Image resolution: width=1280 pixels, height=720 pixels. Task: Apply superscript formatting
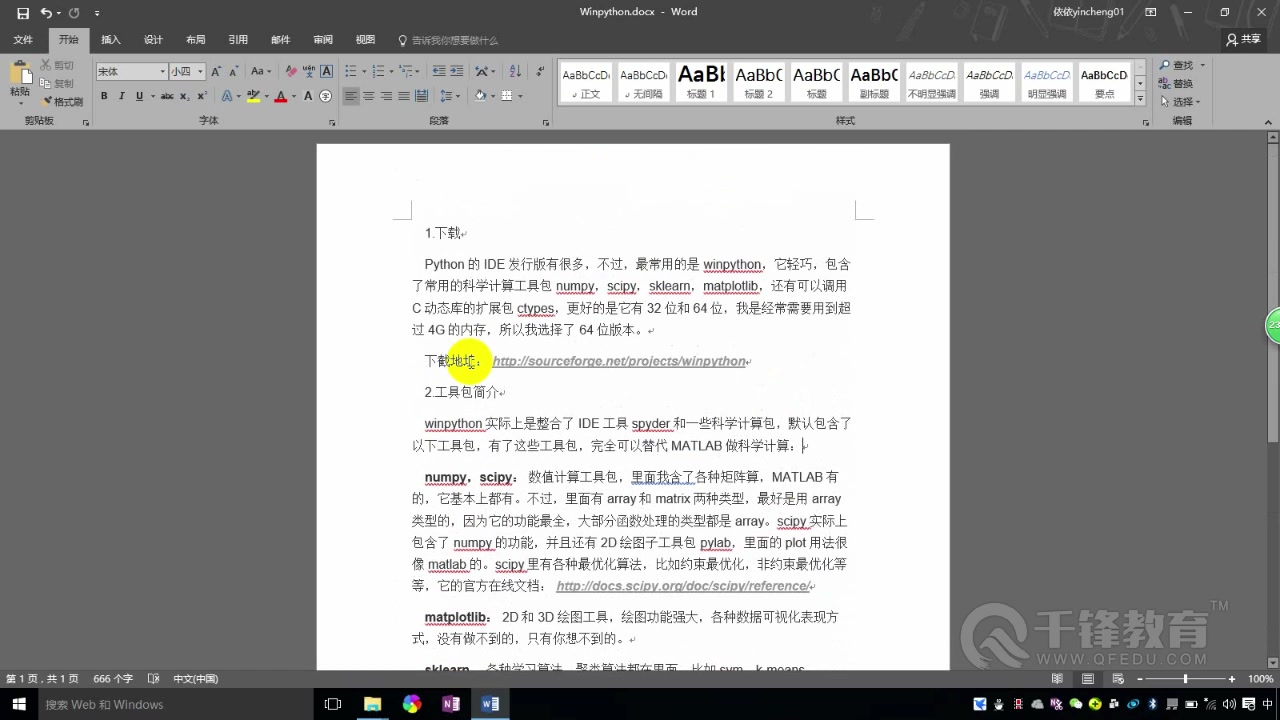(x=201, y=95)
